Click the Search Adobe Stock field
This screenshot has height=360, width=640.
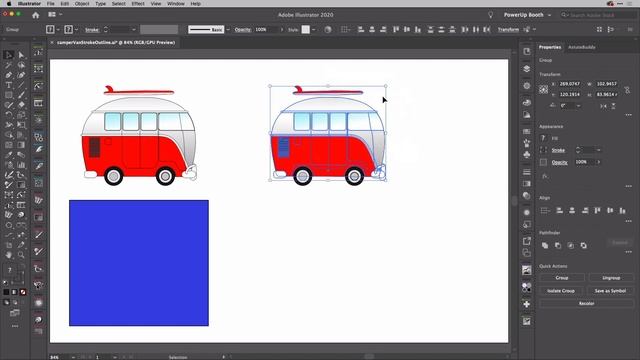[x=597, y=15]
